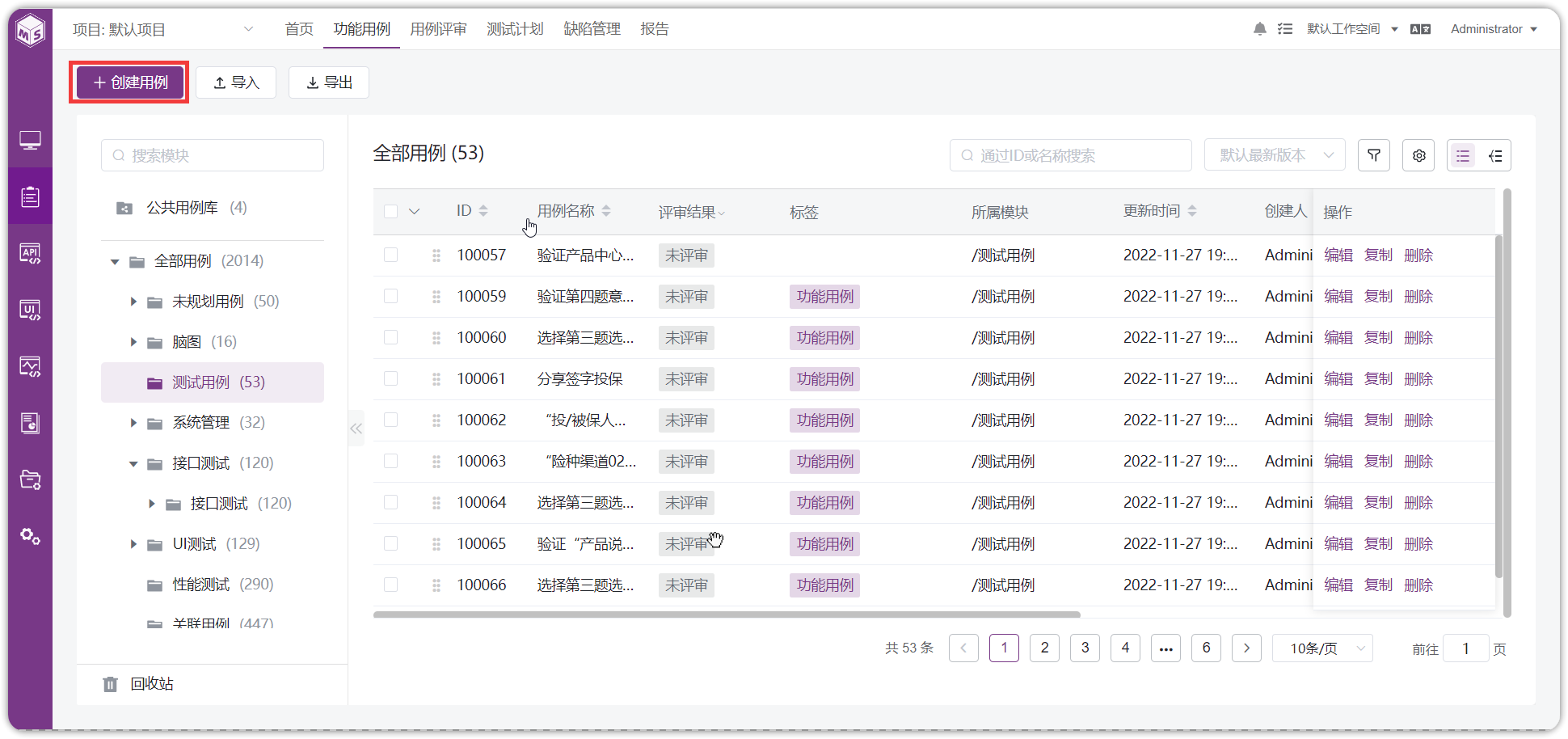1568x739 pixels.
Task: Check the box for case 100066
Action: (391, 585)
